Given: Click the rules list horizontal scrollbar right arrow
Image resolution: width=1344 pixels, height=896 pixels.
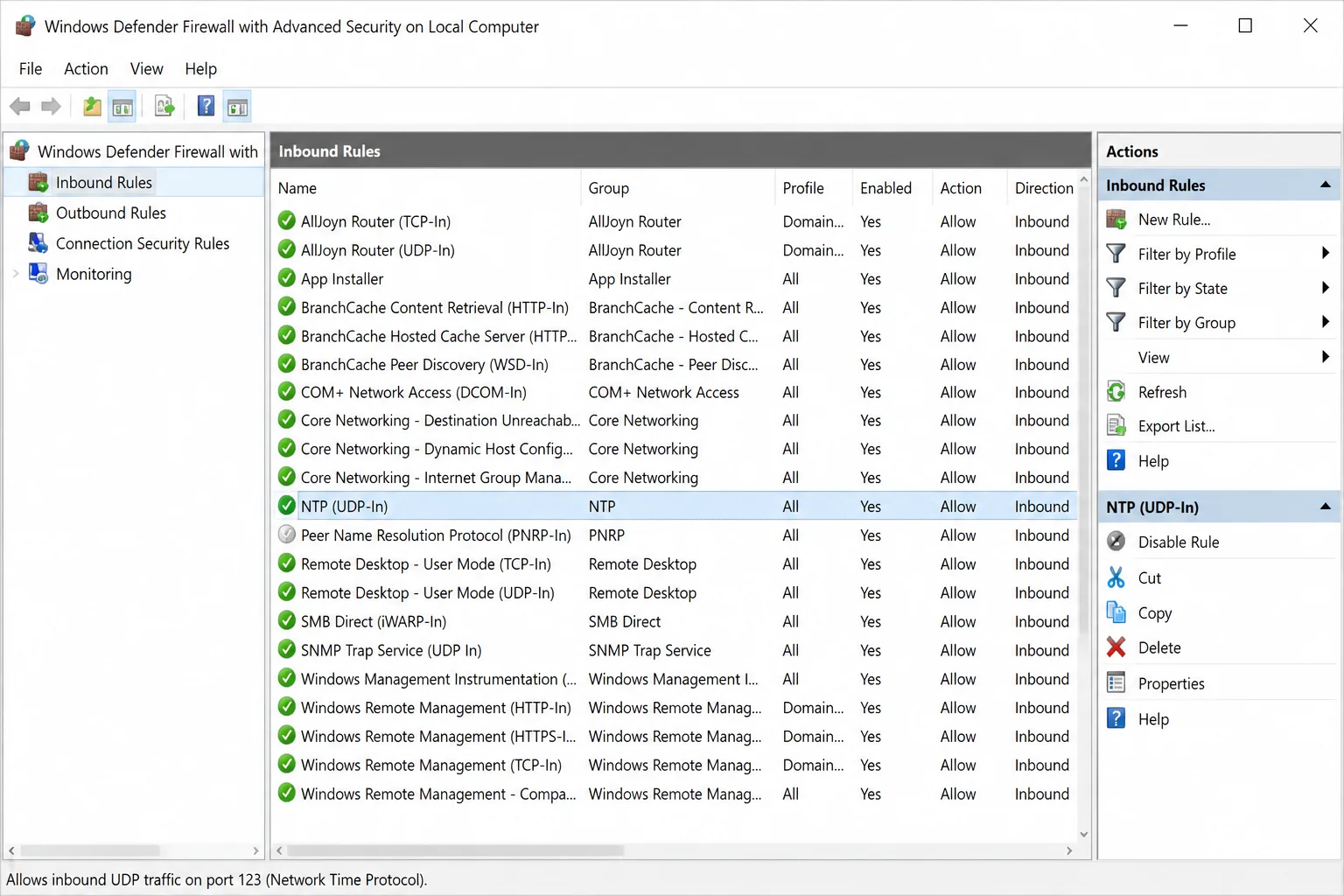Looking at the screenshot, I should (x=1069, y=850).
